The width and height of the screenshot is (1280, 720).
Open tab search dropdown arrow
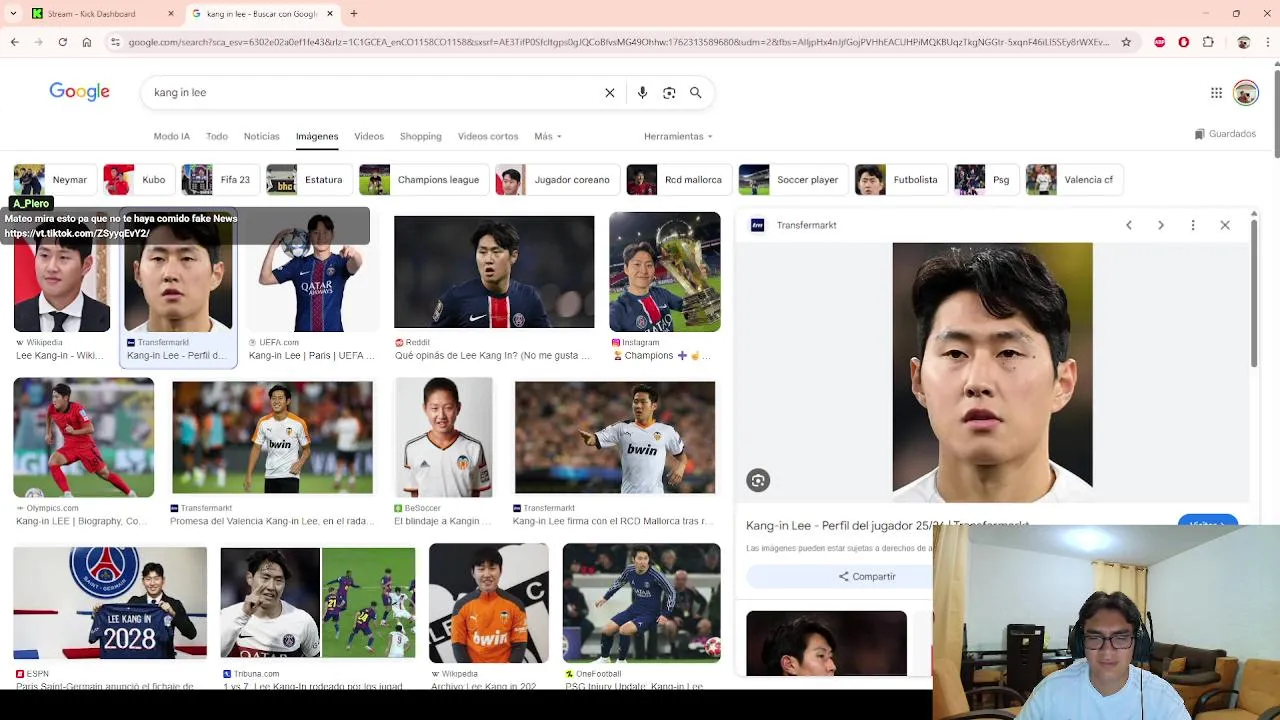[x=13, y=14]
